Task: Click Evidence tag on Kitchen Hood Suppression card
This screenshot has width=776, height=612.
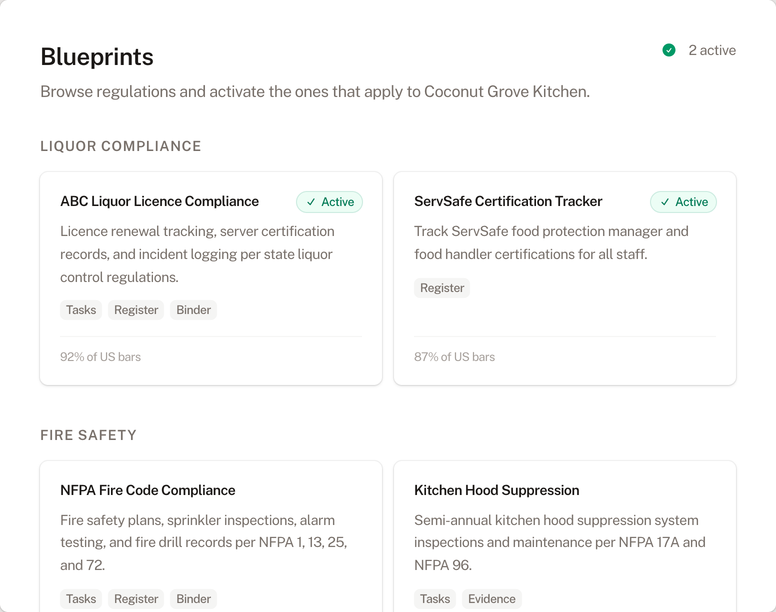Action: click(492, 599)
